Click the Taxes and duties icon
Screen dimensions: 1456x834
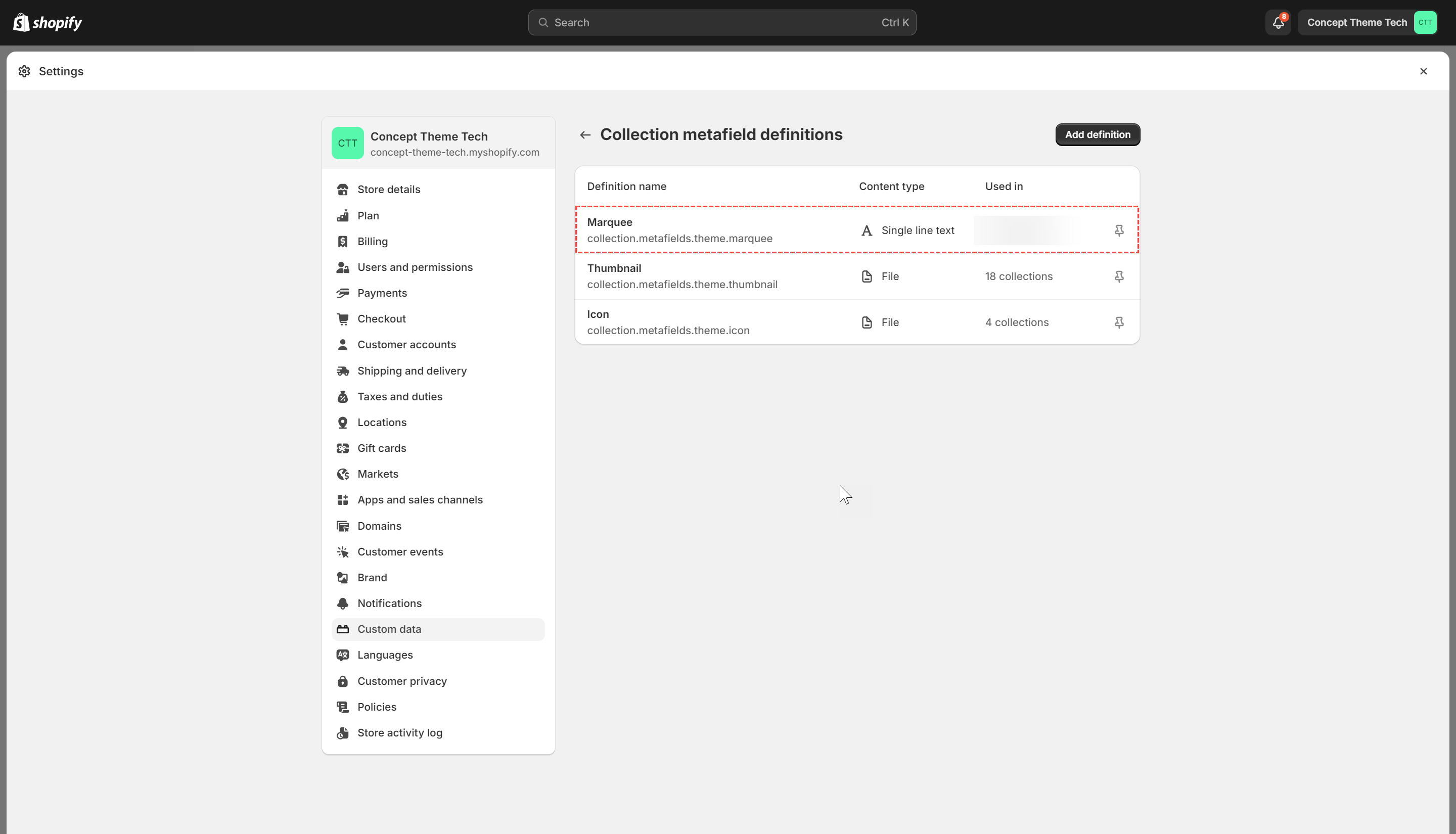tap(343, 396)
